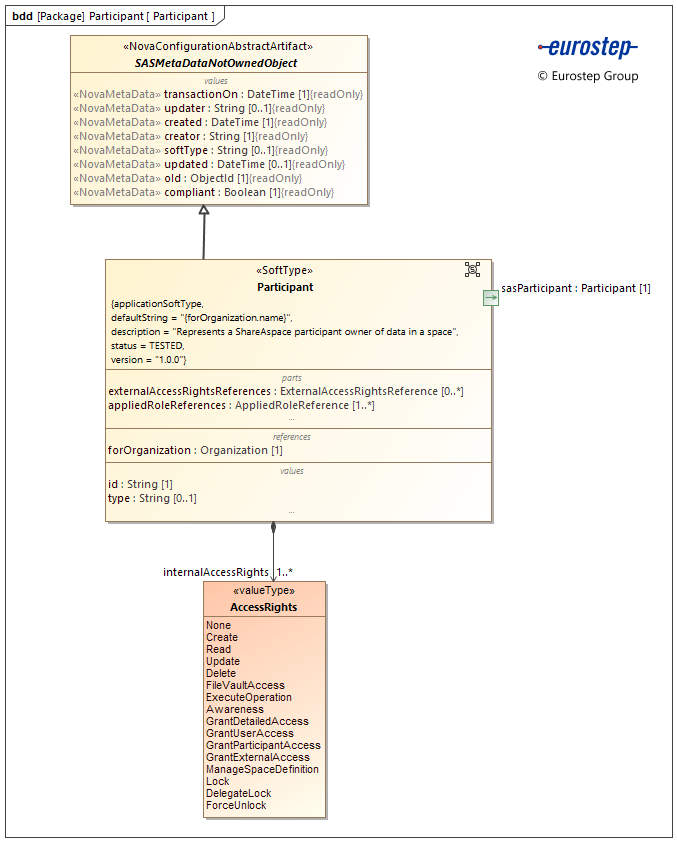Select the hollow generalization arrowhead below SASMetaDataNotOwnedObject
677x842 pixels.
point(204,210)
